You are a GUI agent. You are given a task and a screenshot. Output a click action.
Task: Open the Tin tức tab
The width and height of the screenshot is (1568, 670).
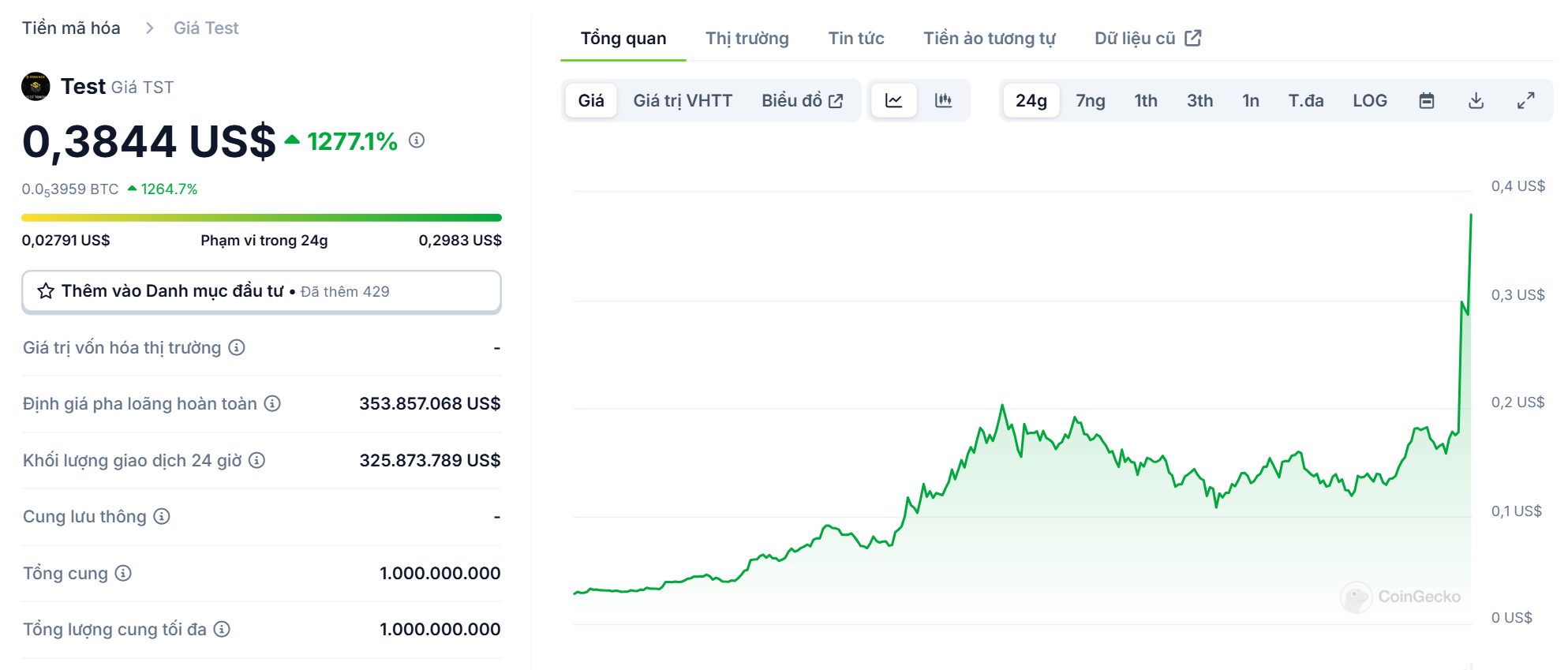(856, 38)
